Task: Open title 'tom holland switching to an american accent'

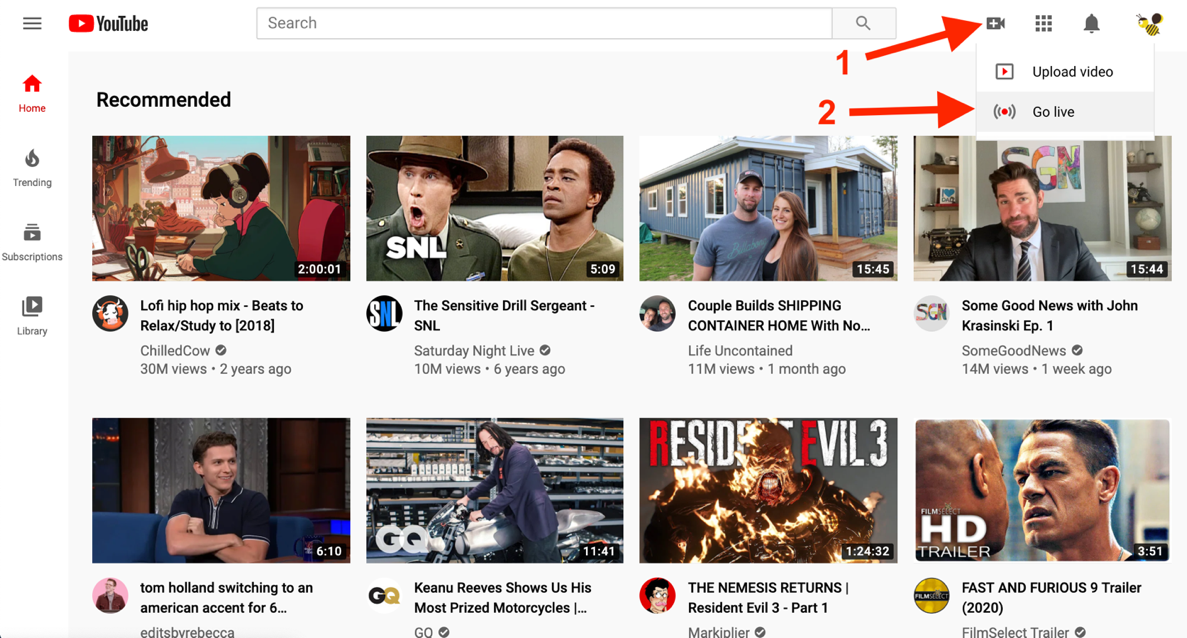Action: coord(226,598)
